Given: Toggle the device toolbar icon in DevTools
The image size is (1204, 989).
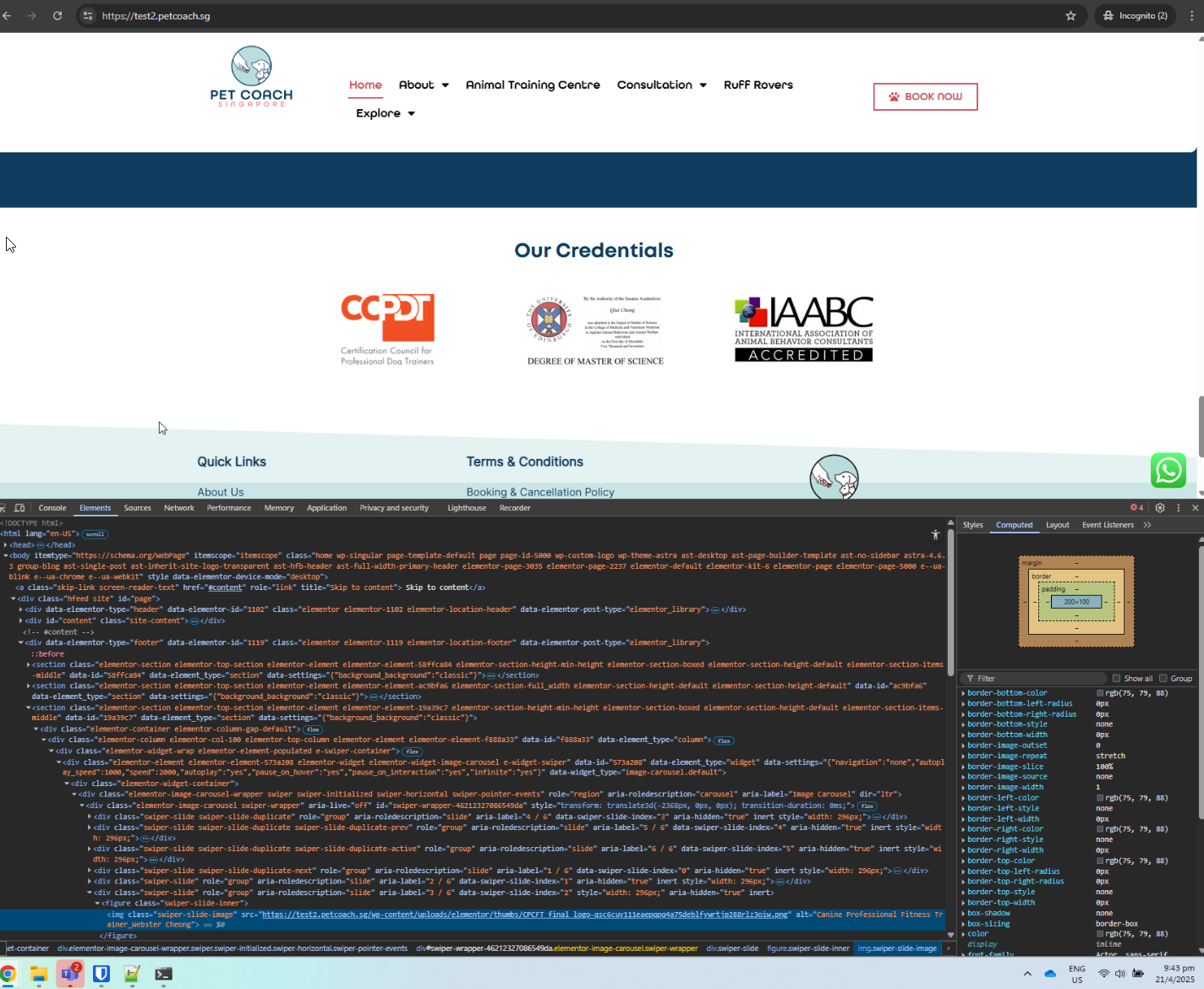Looking at the screenshot, I should tap(19, 508).
